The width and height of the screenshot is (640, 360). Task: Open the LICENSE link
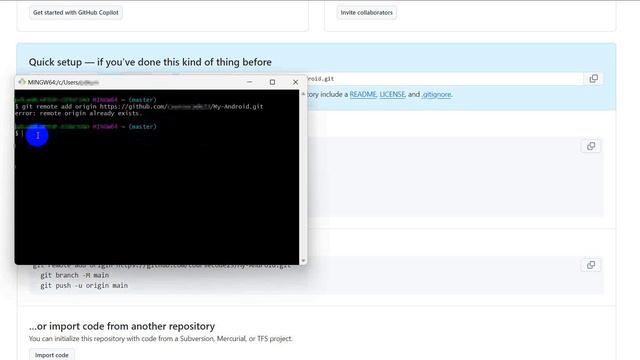[392, 94]
